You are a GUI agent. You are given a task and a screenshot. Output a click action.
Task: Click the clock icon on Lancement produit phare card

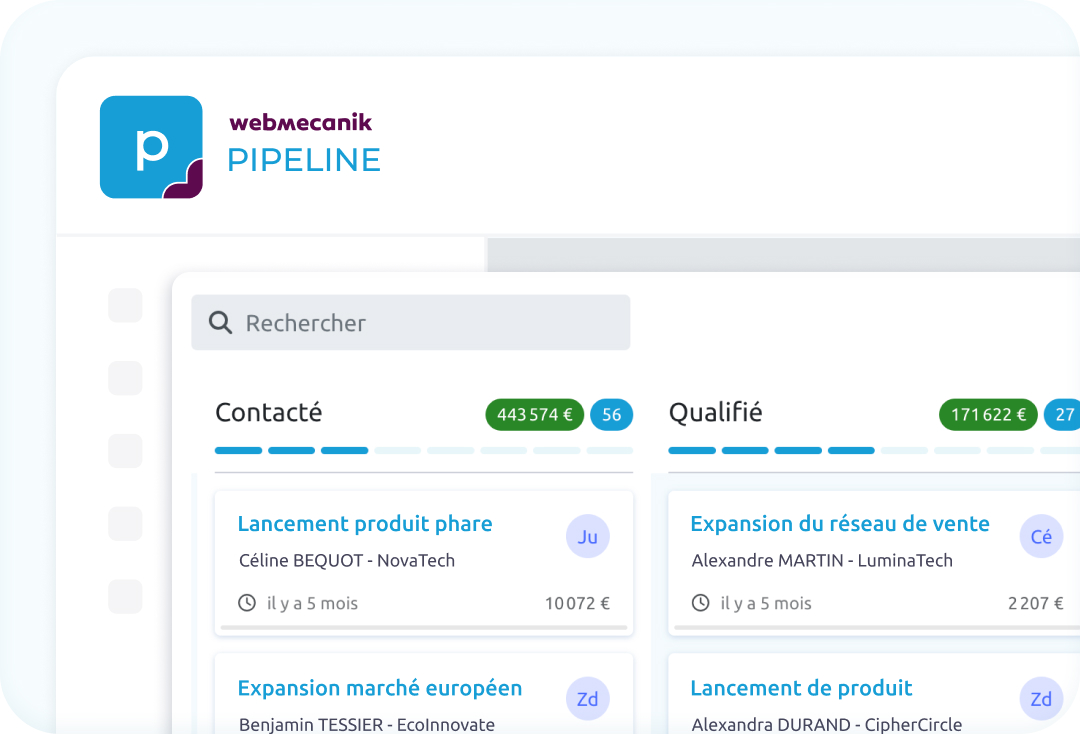coord(247,603)
